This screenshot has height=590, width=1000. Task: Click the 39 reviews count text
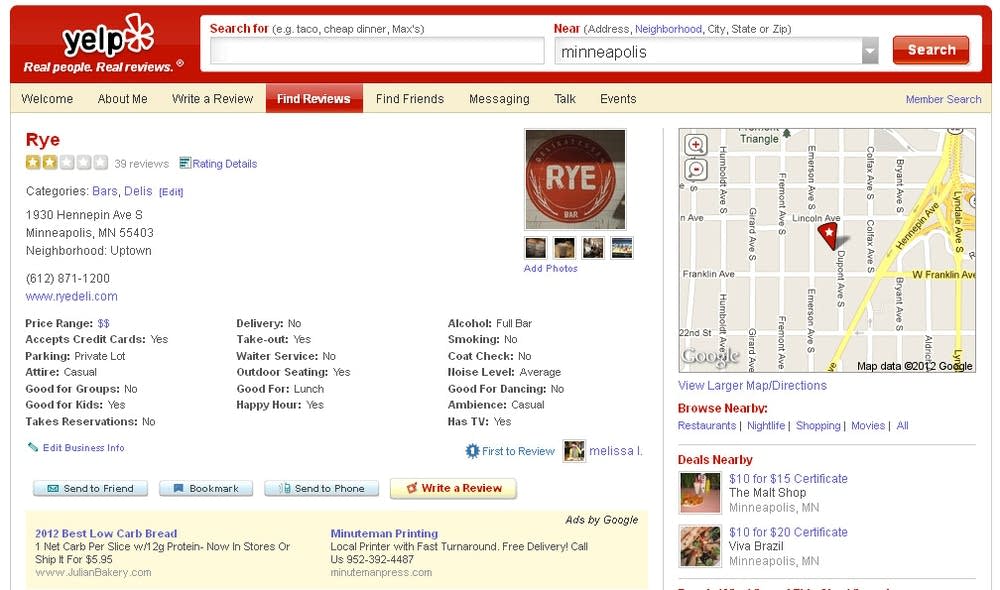[142, 164]
